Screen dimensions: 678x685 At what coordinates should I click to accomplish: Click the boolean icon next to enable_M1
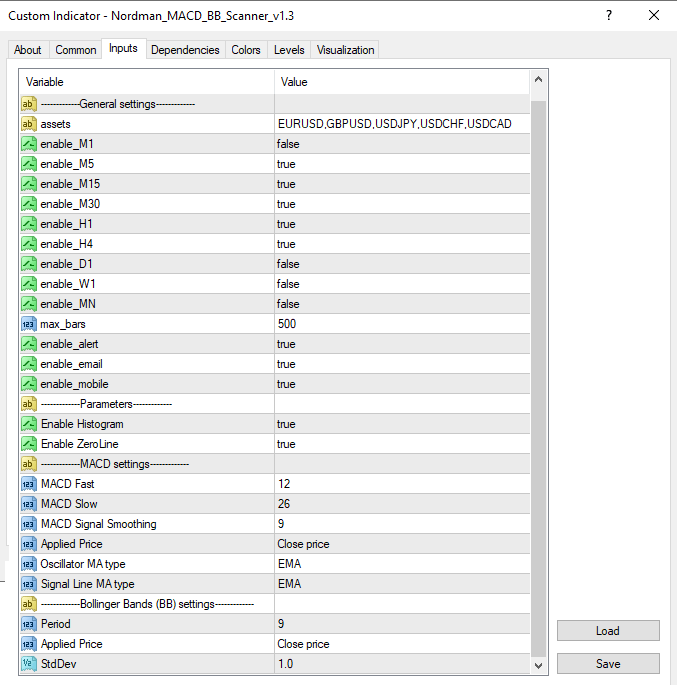point(28,144)
